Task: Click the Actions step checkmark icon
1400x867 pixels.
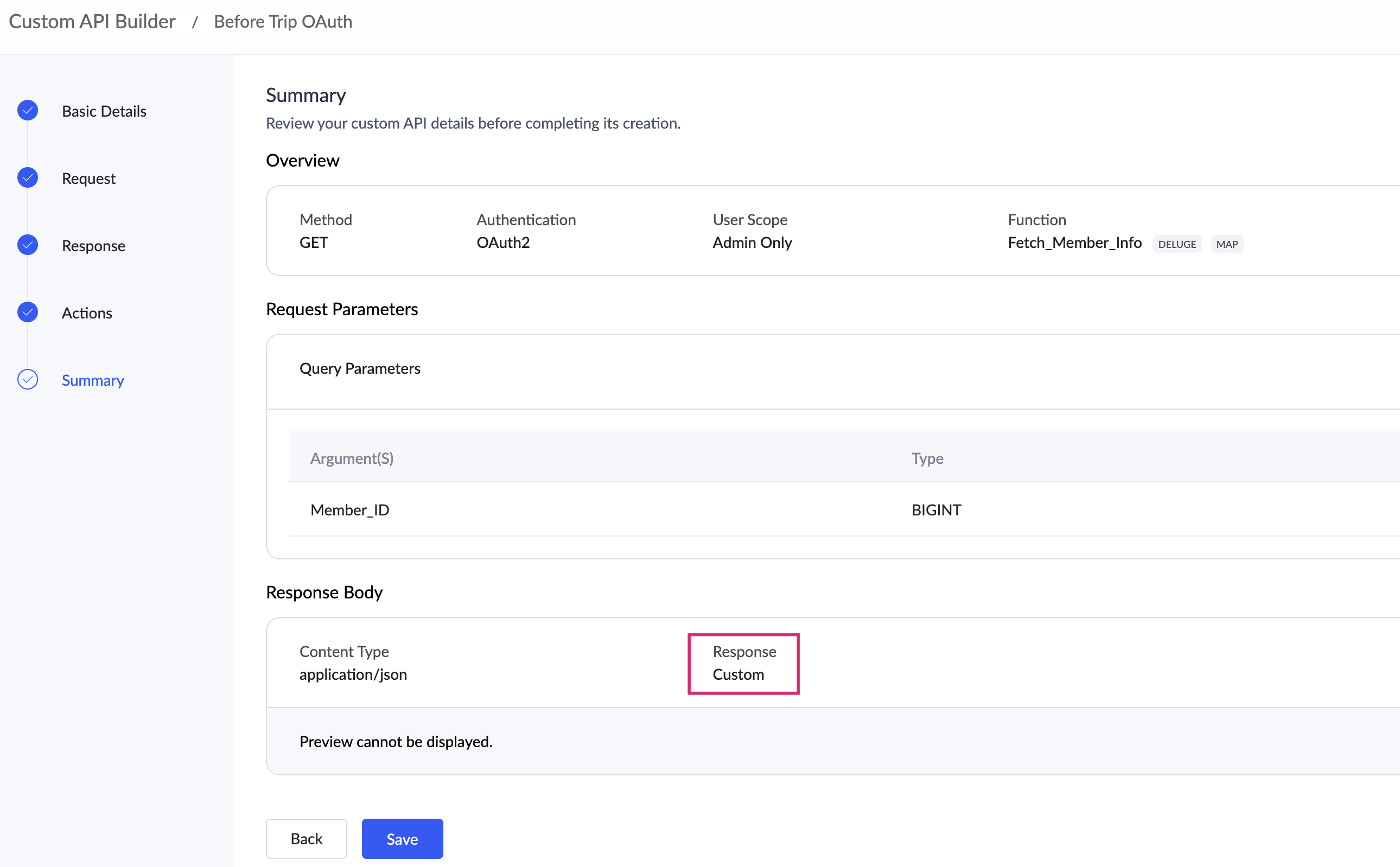Action: [x=28, y=312]
